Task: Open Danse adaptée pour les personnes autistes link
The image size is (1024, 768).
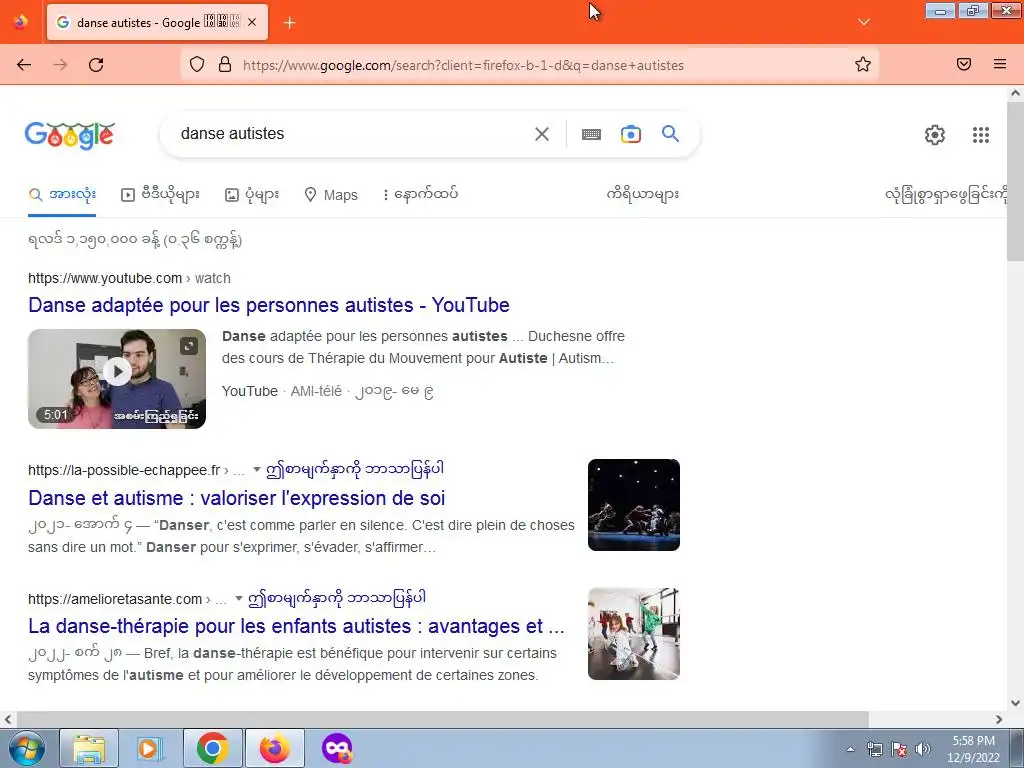Action: tap(269, 305)
